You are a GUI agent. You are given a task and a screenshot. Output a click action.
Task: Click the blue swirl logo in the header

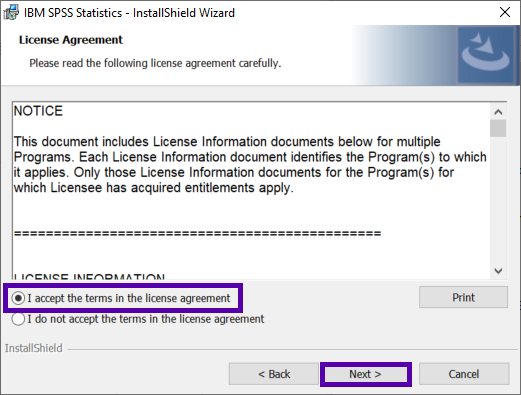[486, 55]
